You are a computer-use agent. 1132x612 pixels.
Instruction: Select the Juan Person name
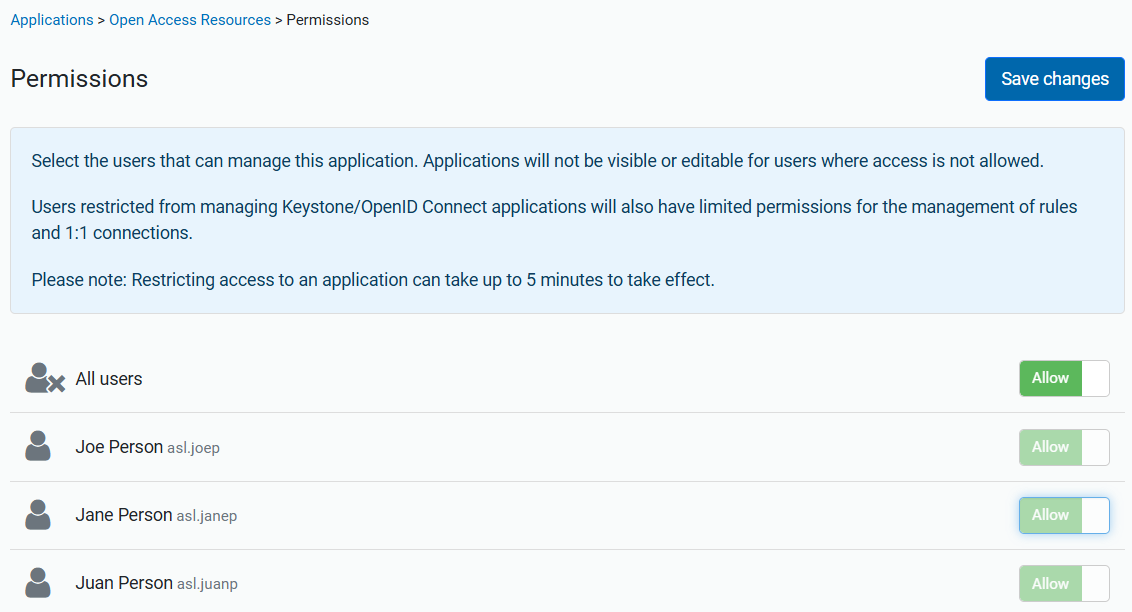pyautogui.click(x=124, y=582)
